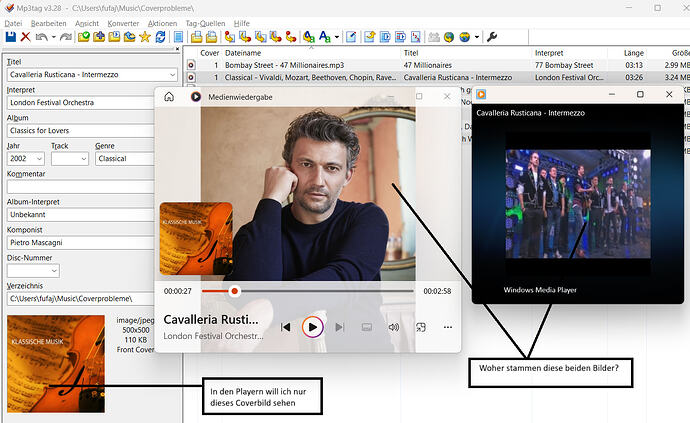Click the empty Kommentar field
The width and height of the screenshot is (690, 423).
tap(81, 187)
